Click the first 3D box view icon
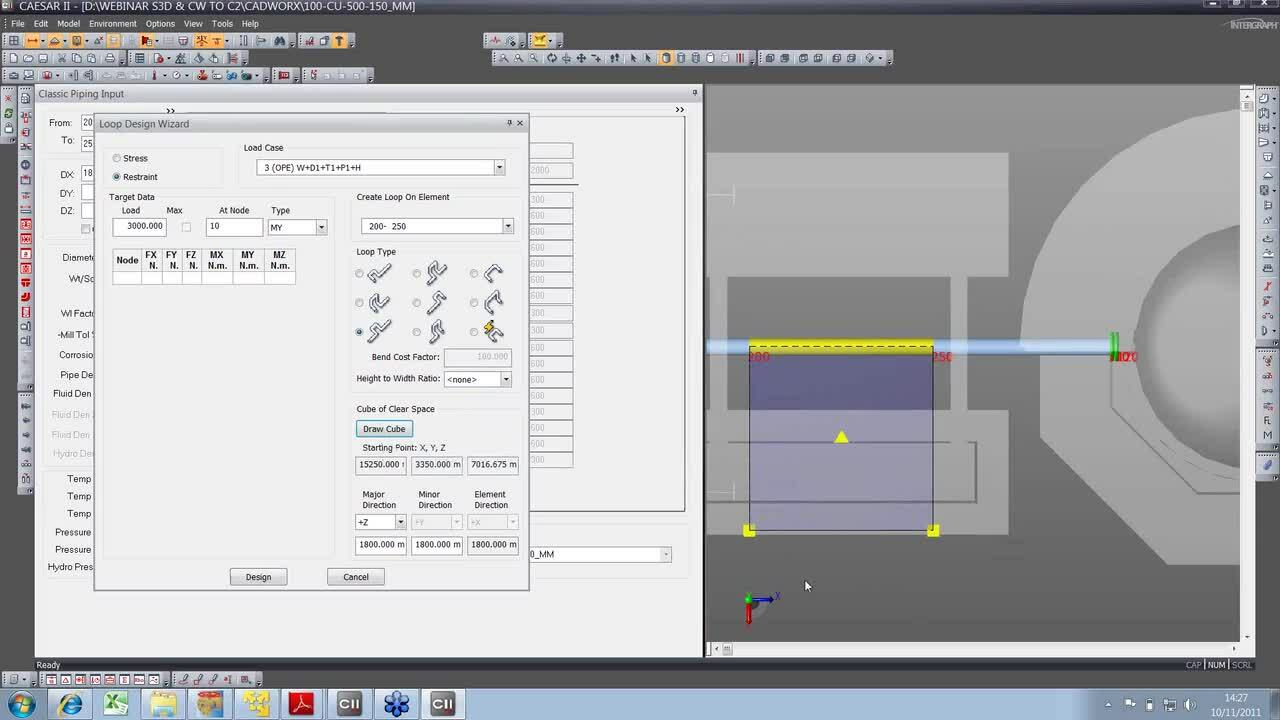Screen dimensions: 1280x720 point(770,58)
